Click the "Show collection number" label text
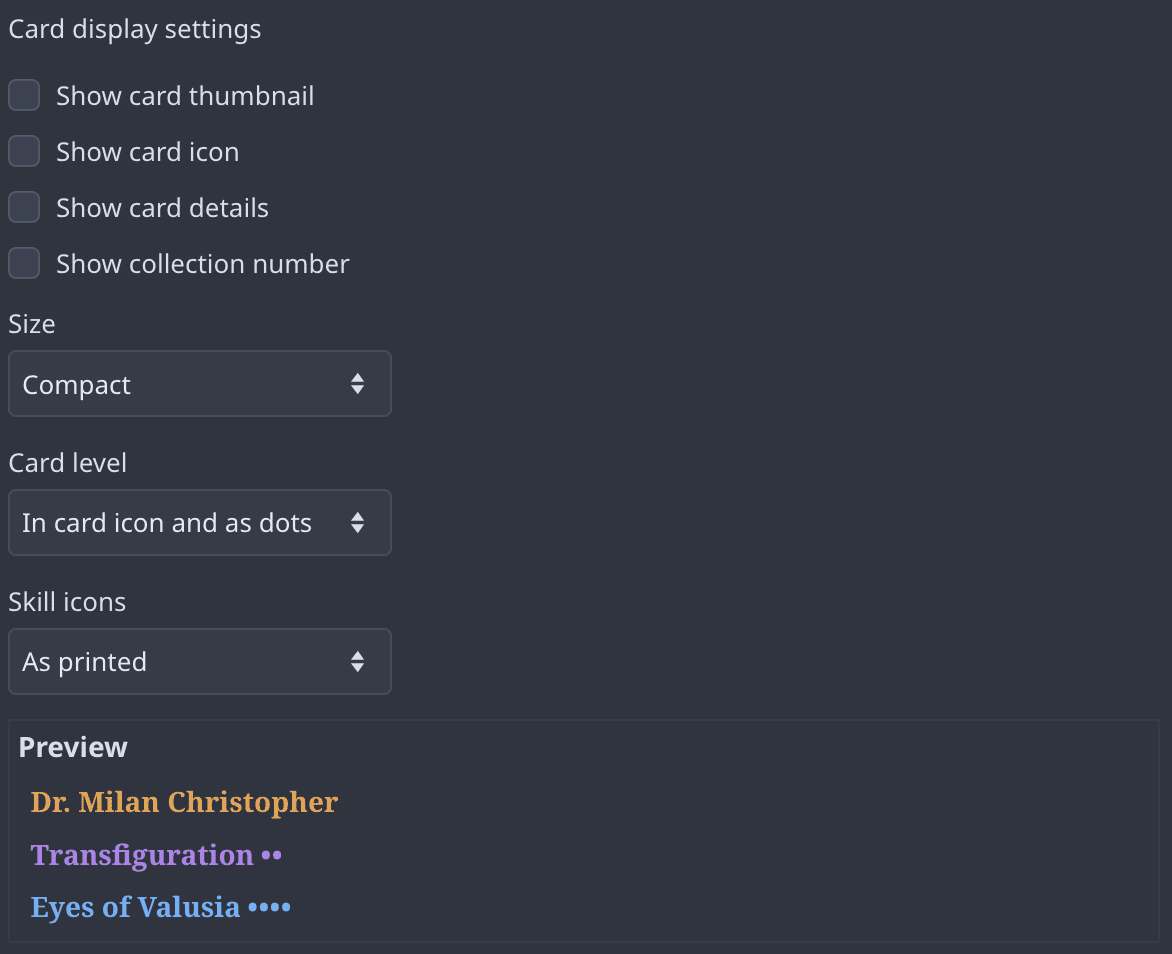The width and height of the screenshot is (1172, 954). [x=203, y=264]
